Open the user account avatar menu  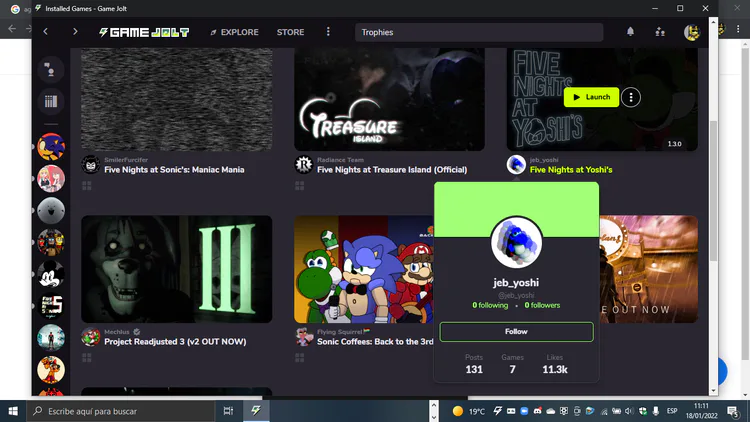(x=691, y=32)
